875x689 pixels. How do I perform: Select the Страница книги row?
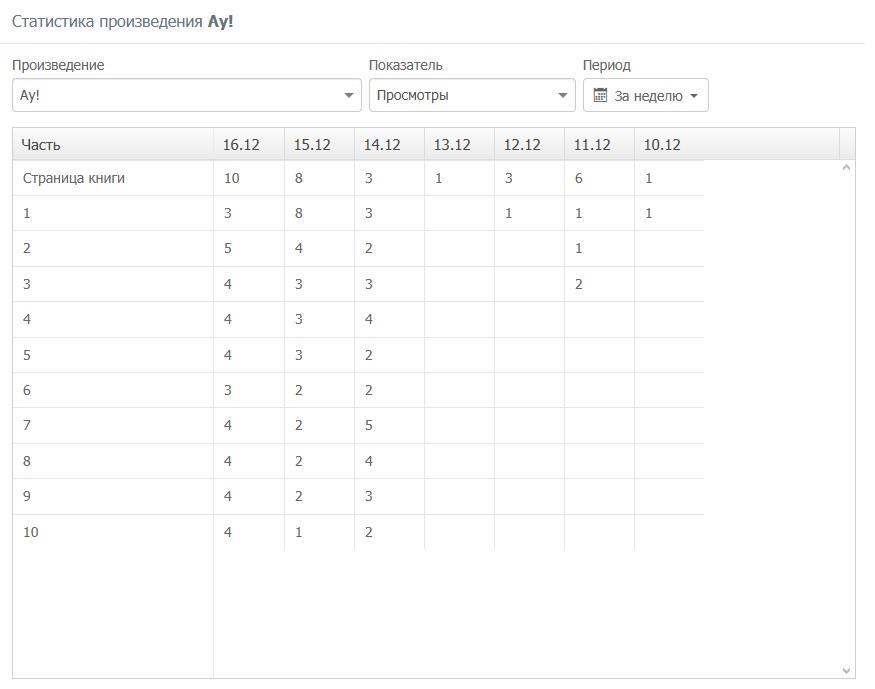coord(74,178)
